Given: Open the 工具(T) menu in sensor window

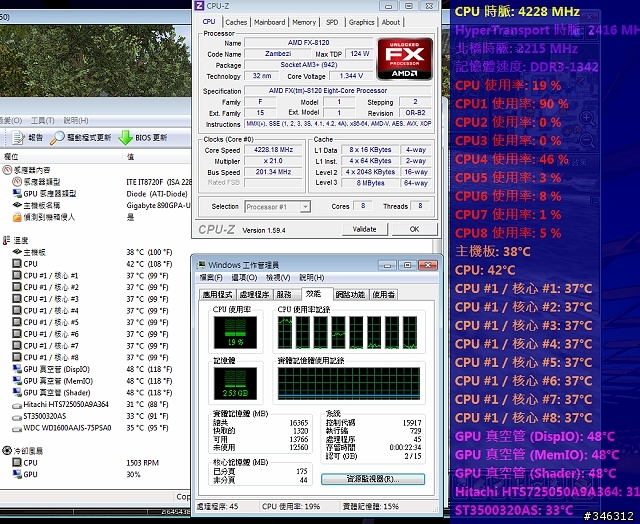Looking at the screenshot, I should 42,120.
